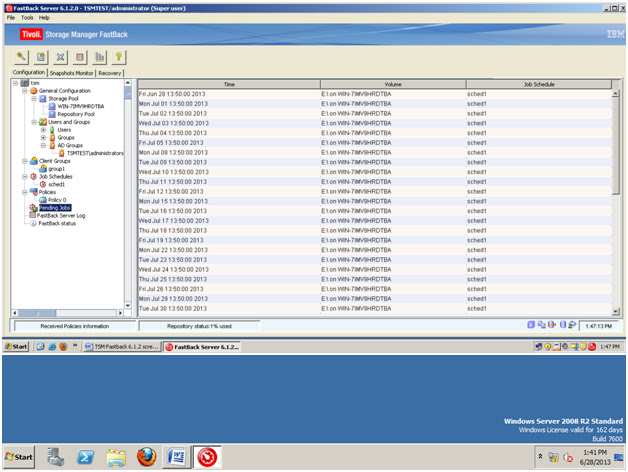The width and height of the screenshot is (628, 472).
Task: Click the outer Windows Start button
Action: [19, 457]
